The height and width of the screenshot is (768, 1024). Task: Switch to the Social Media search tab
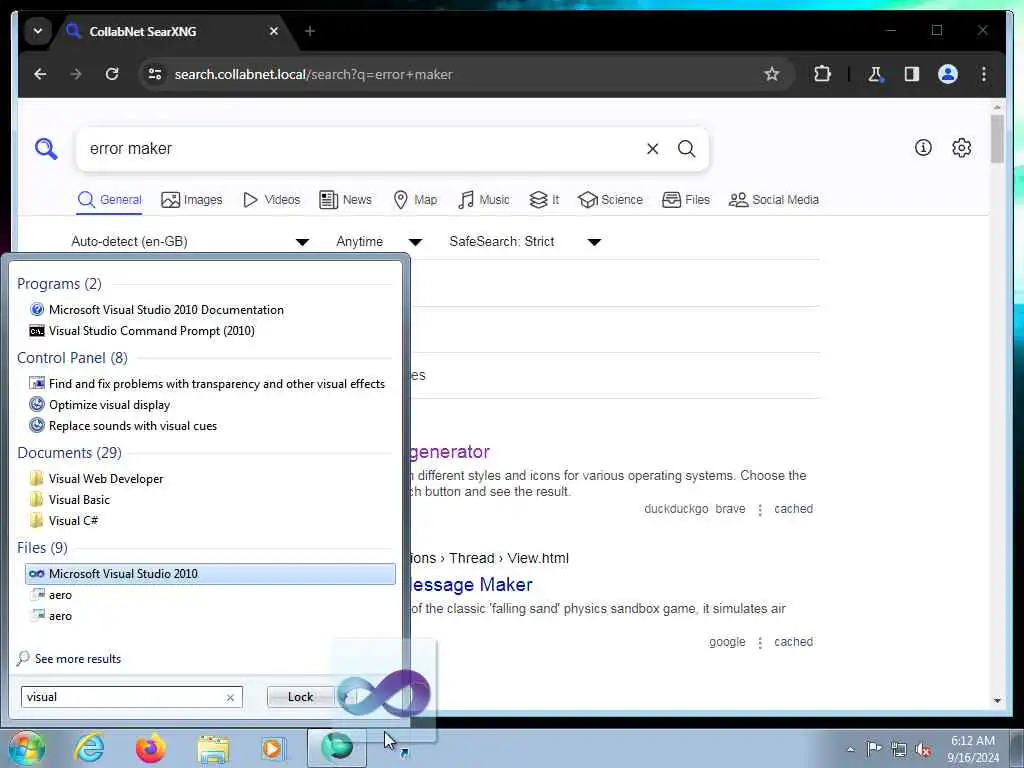[x=774, y=200]
